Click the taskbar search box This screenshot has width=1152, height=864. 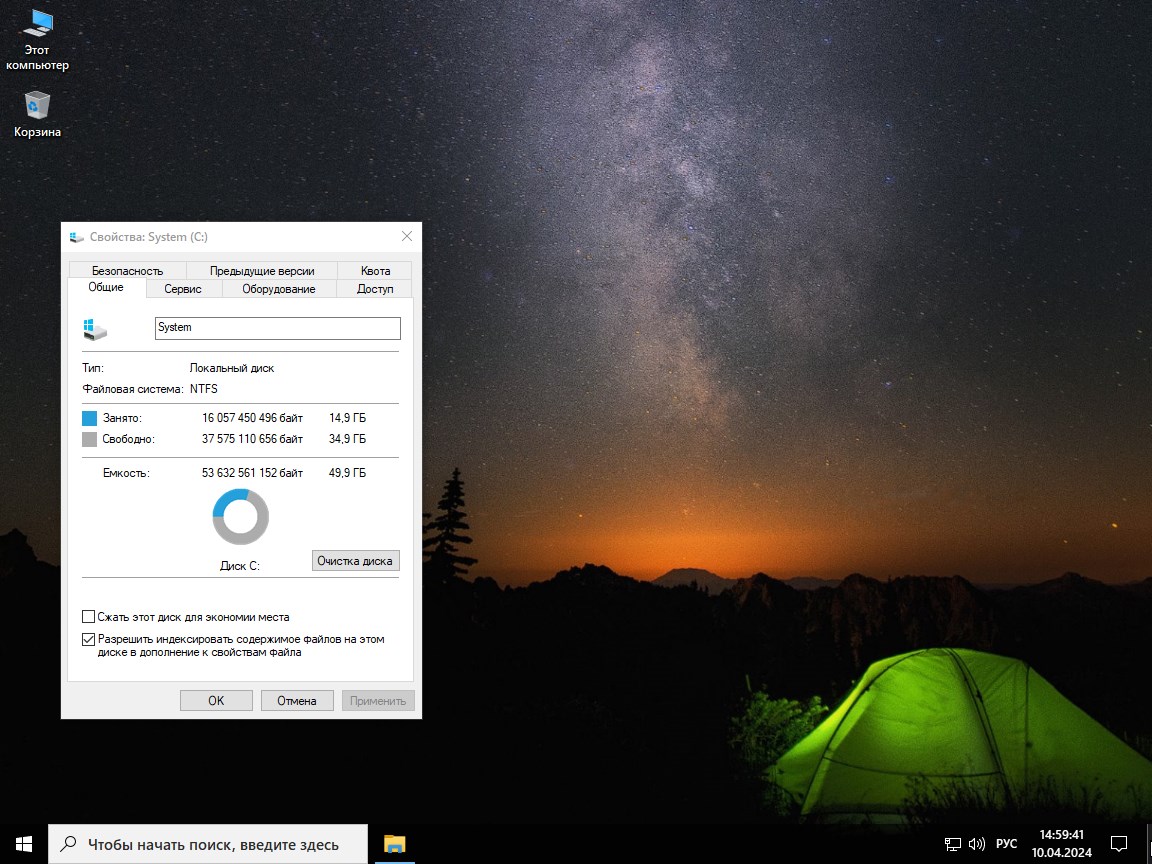coord(208,843)
